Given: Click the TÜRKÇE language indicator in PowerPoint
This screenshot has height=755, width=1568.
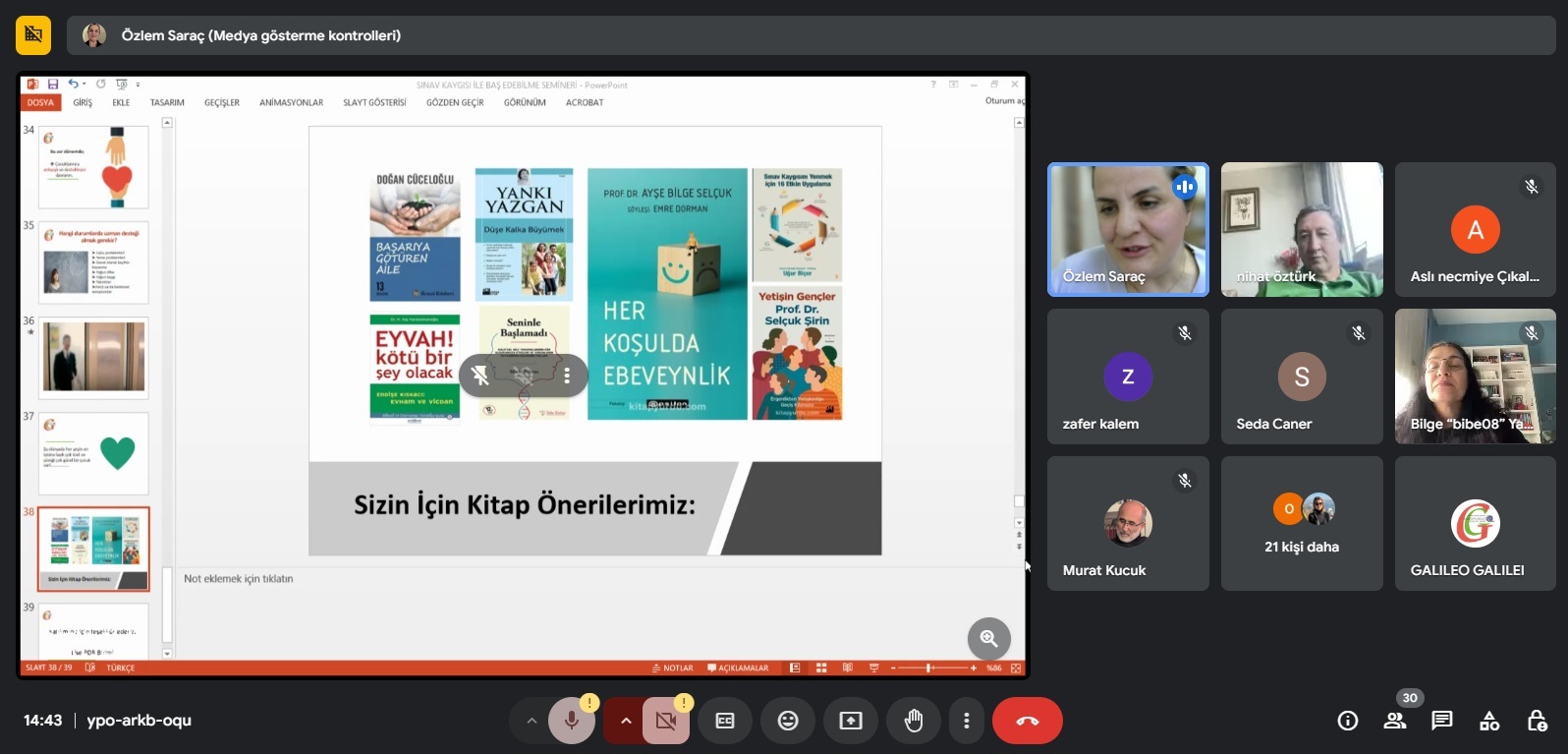Looking at the screenshot, I should pyautogui.click(x=121, y=668).
